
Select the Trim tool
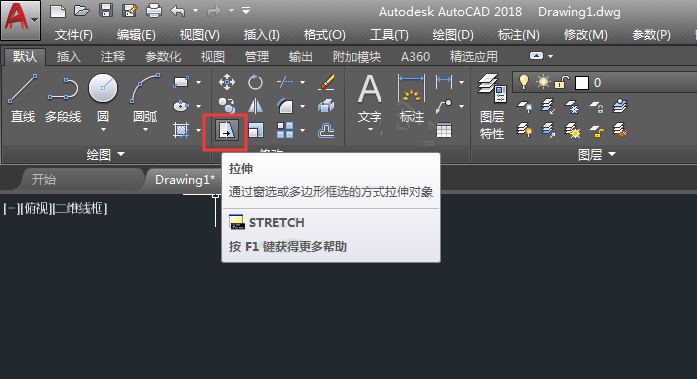click(x=285, y=82)
